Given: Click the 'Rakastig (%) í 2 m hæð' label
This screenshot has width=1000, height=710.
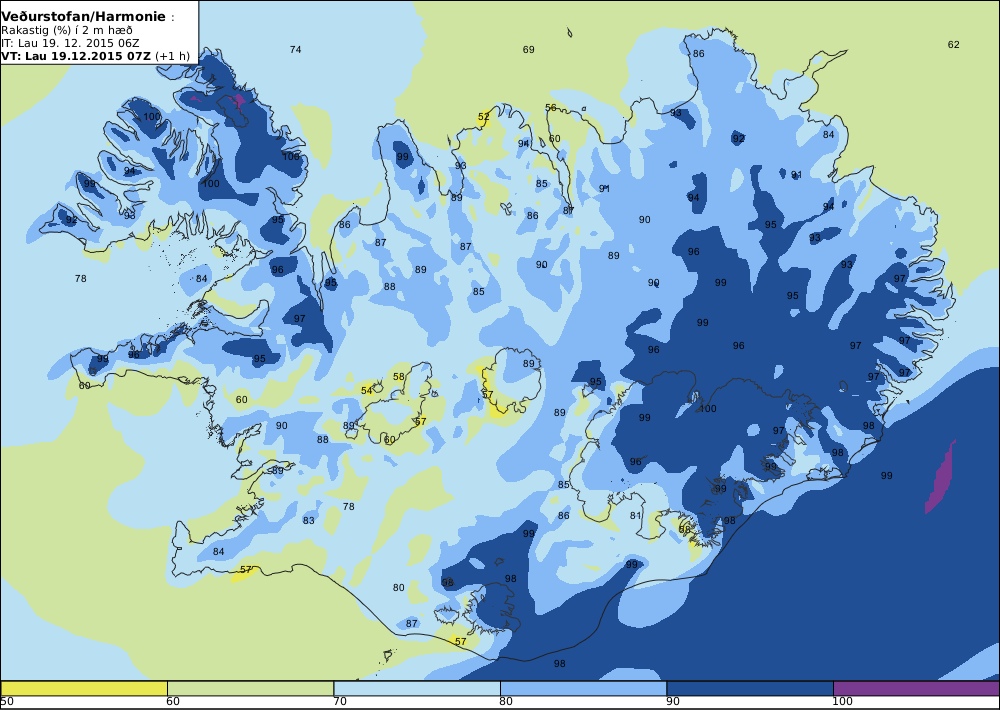Looking at the screenshot, I should (67, 30).
